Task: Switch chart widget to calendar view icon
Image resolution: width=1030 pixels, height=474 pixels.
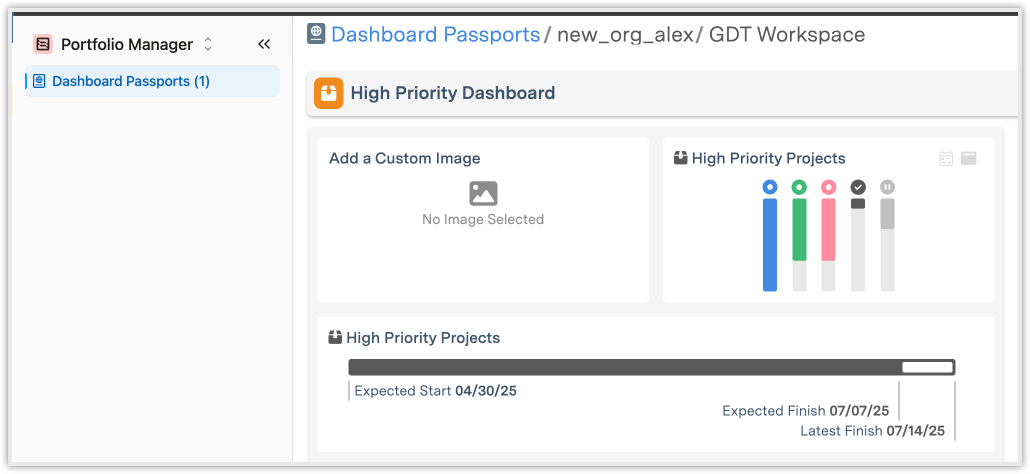Action: pyautogui.click(x=946, y=158)
